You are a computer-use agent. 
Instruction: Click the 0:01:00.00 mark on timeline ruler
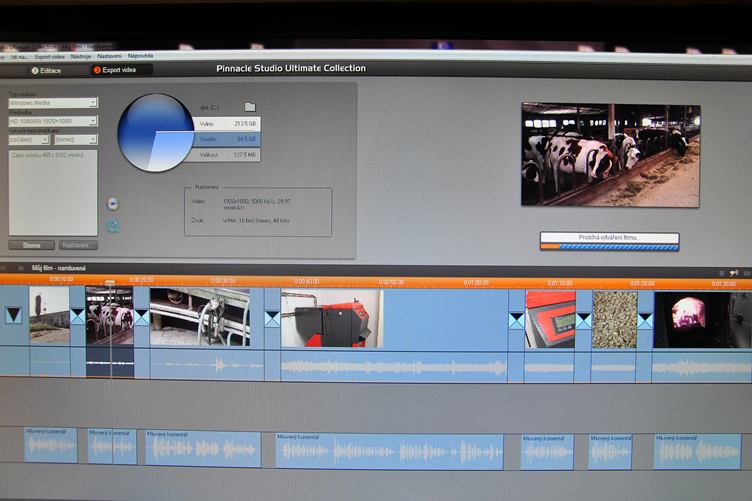[x=476, y=283]
